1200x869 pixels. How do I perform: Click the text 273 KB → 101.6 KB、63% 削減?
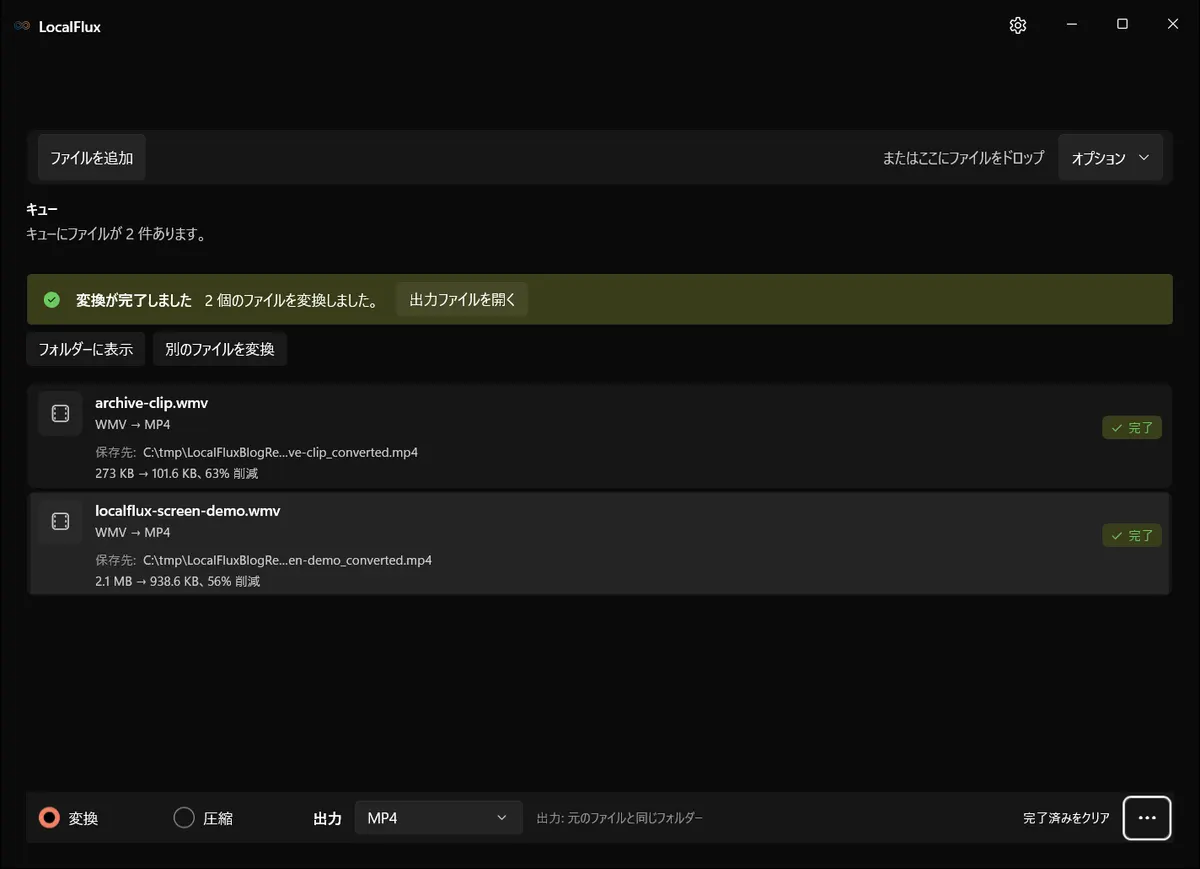click(x=177, y=473)
